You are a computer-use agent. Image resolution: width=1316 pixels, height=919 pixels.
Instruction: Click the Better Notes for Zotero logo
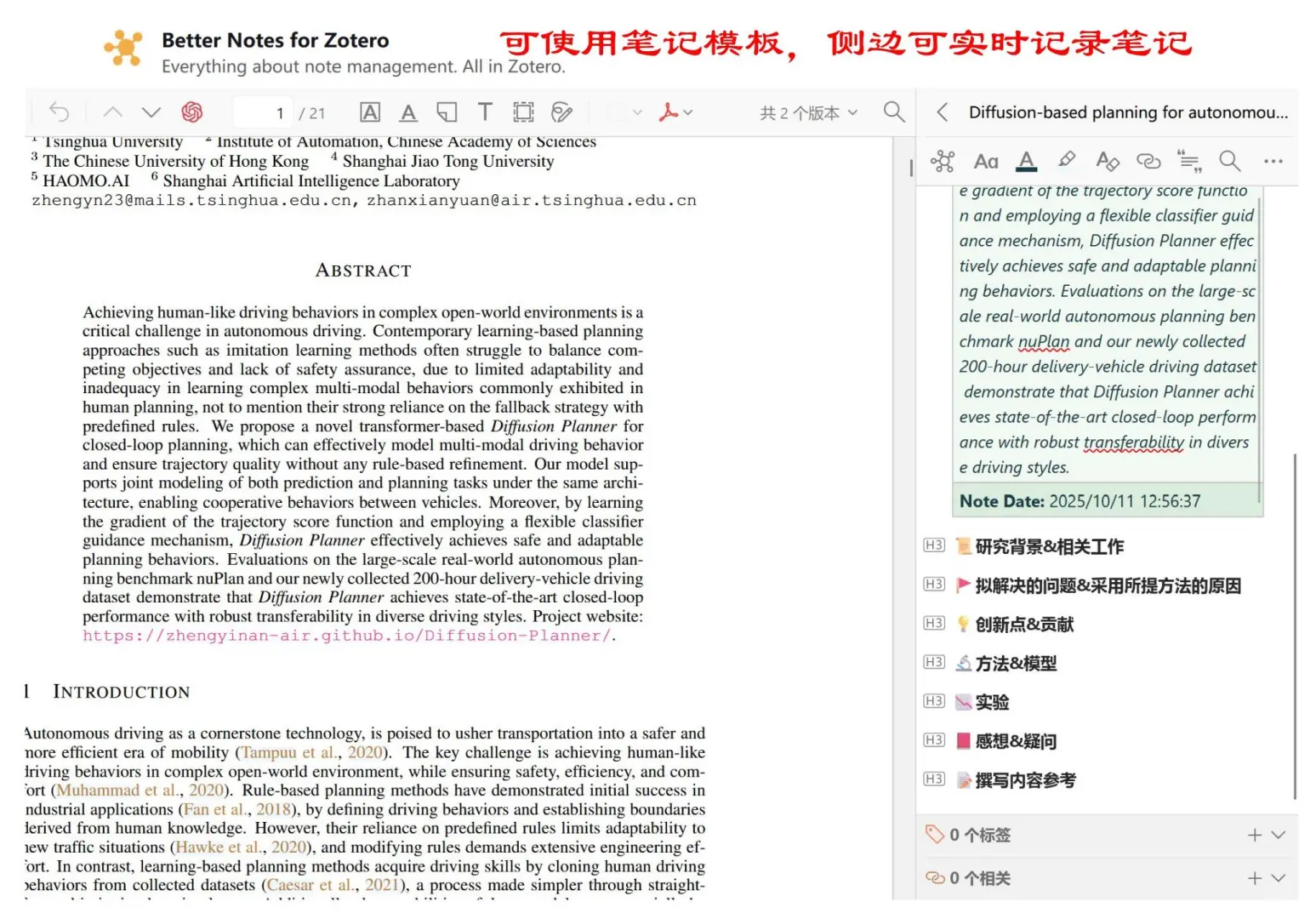point(123,48)
